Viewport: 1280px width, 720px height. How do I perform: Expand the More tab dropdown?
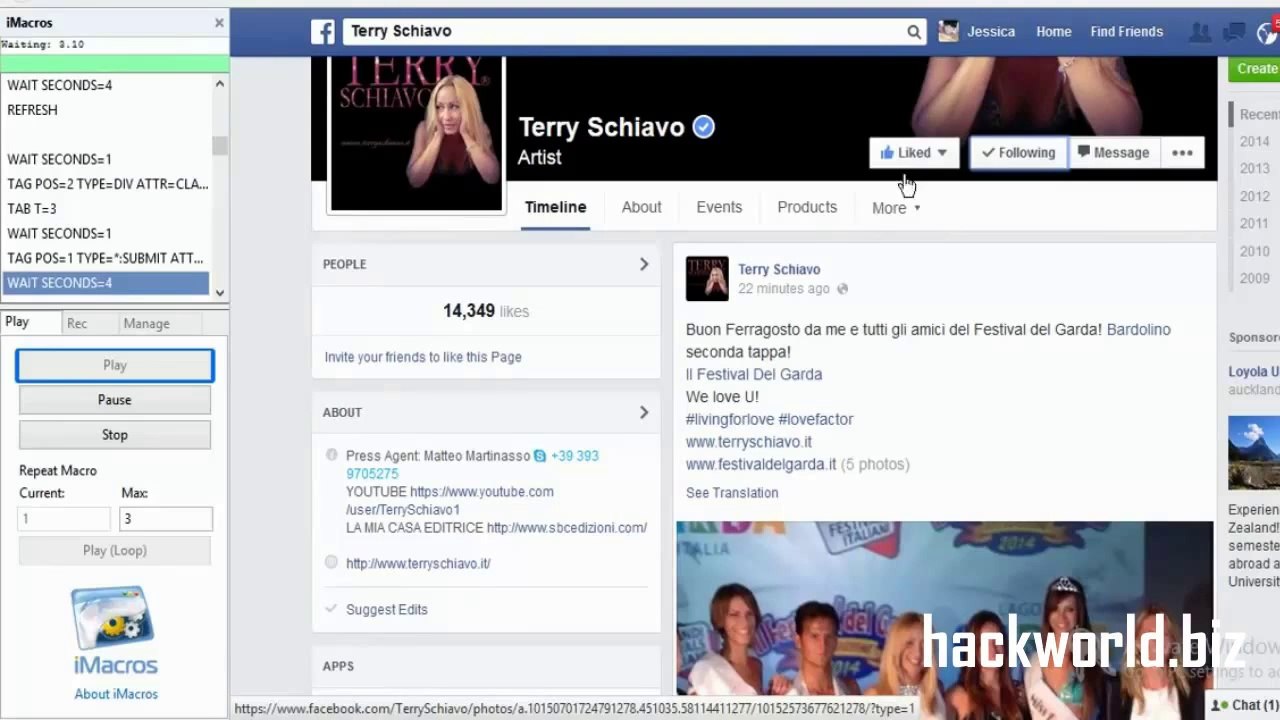[896, 208]
